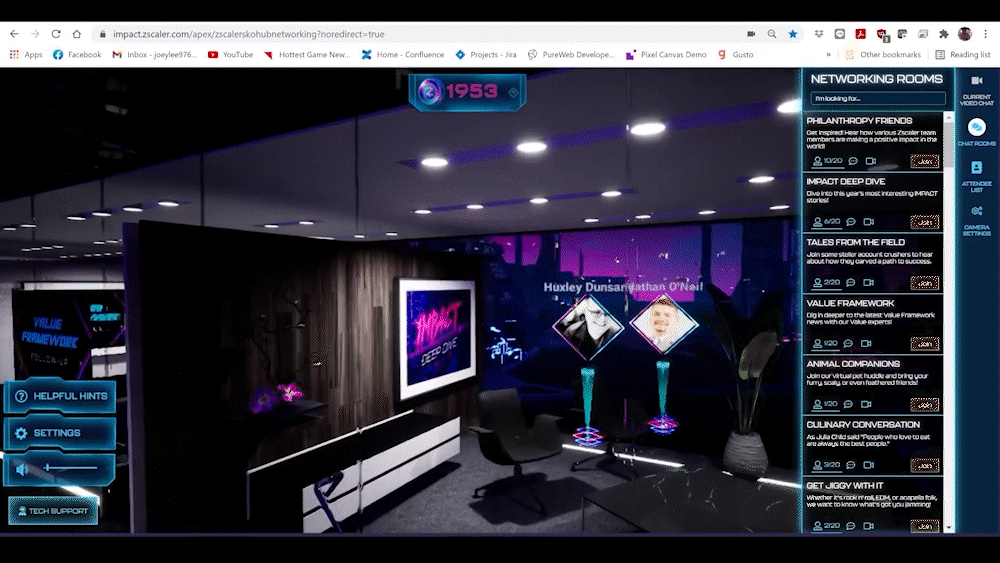Click camera permission icon in address bar

tap(751, 34)
